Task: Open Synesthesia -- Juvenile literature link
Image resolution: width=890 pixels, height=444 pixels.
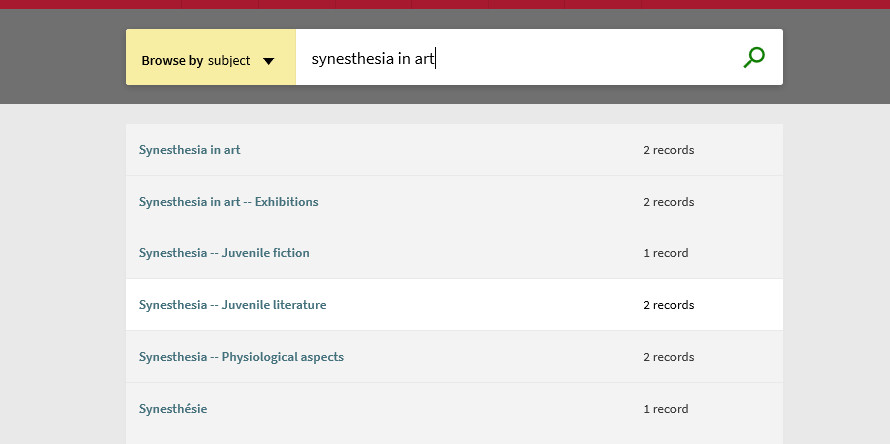Action: tap(233, 305)
